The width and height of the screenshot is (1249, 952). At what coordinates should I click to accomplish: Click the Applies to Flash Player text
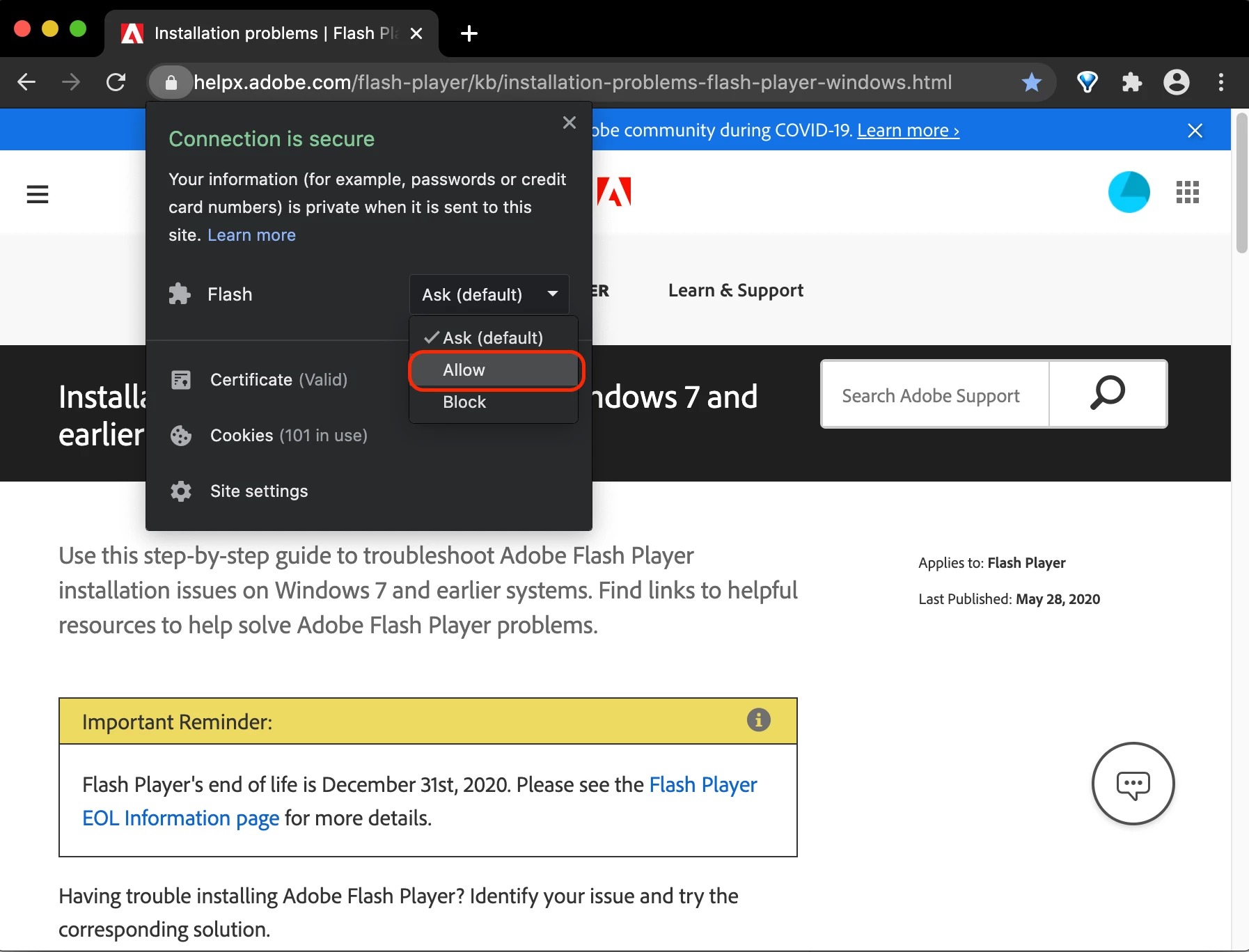point(991,563)
